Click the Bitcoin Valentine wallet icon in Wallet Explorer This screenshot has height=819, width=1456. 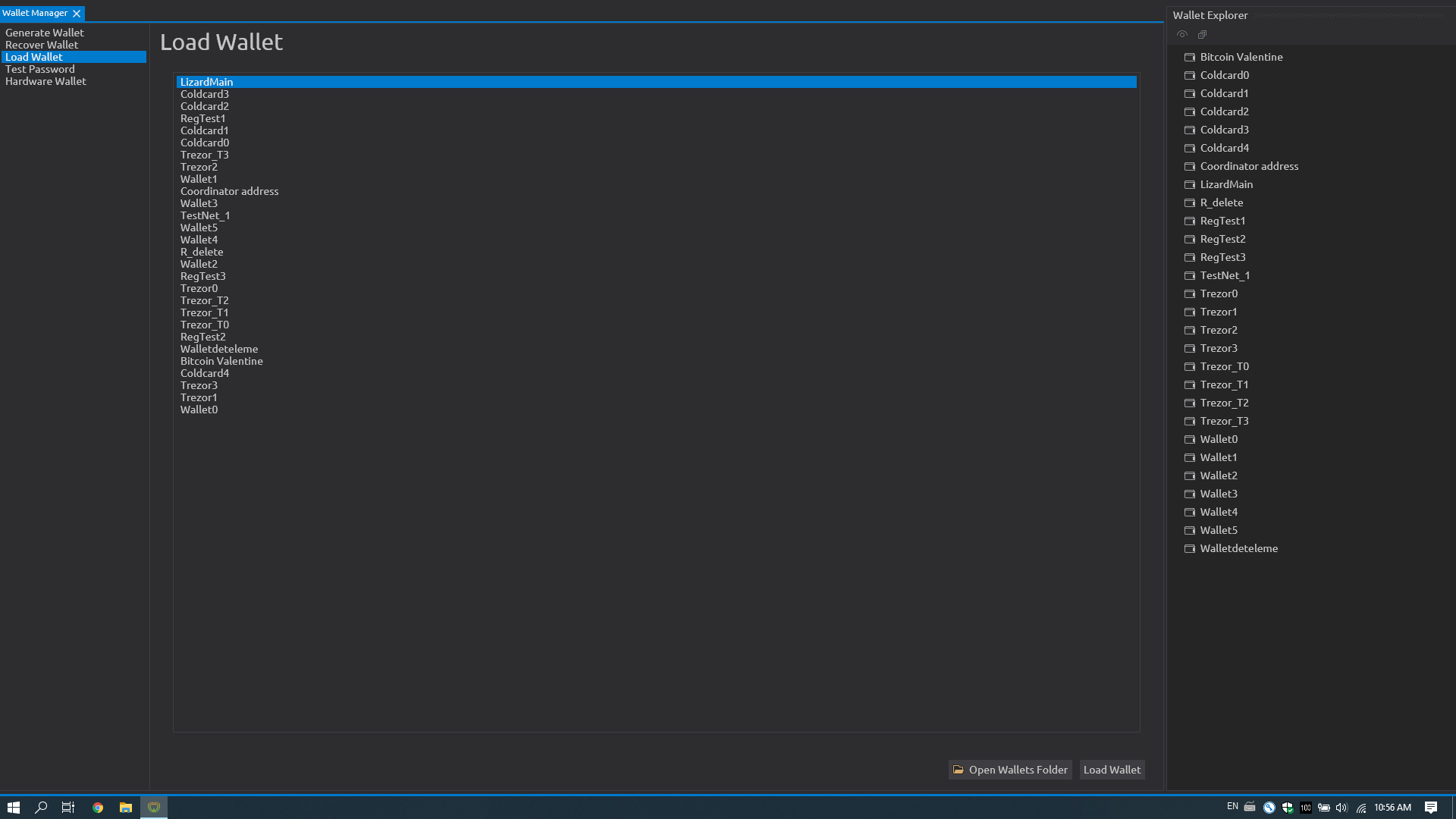(x=1190, y=57)
